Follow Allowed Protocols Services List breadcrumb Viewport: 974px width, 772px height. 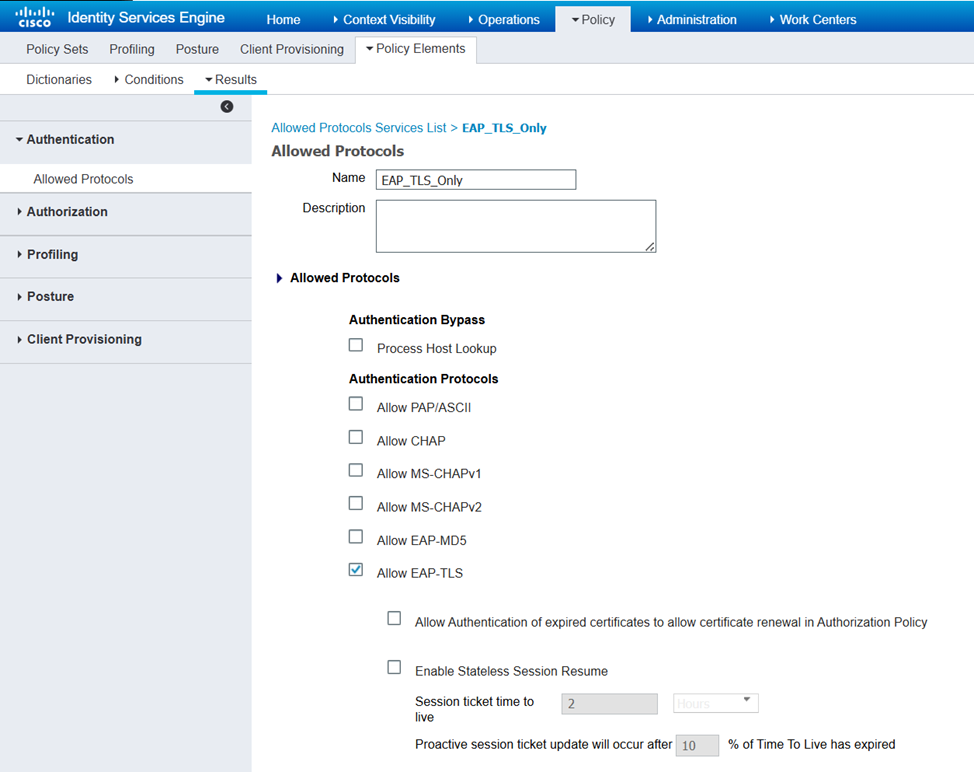pos(358,128)
